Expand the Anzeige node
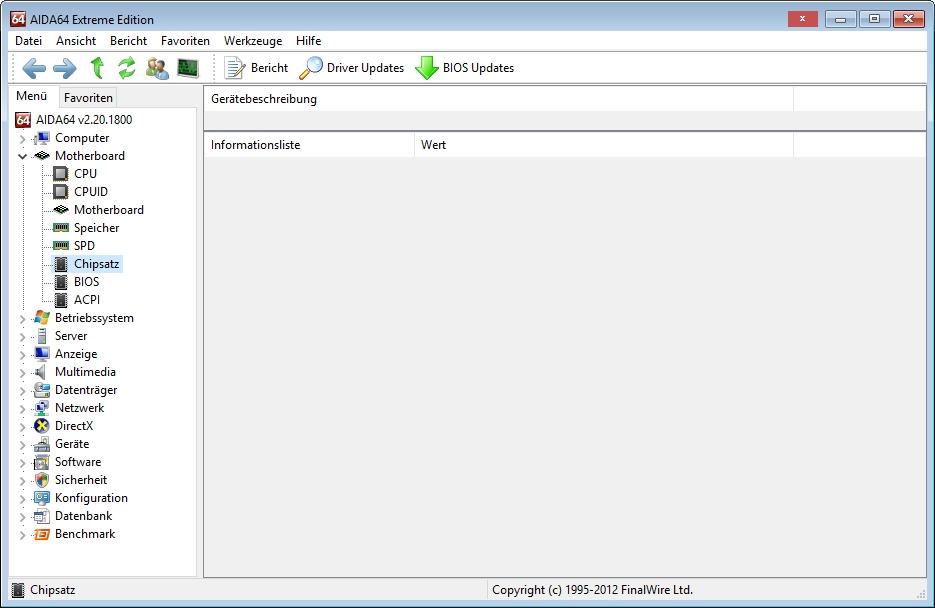Image resolution: width=935 pixels, height=608 pixels. point(22,355)
